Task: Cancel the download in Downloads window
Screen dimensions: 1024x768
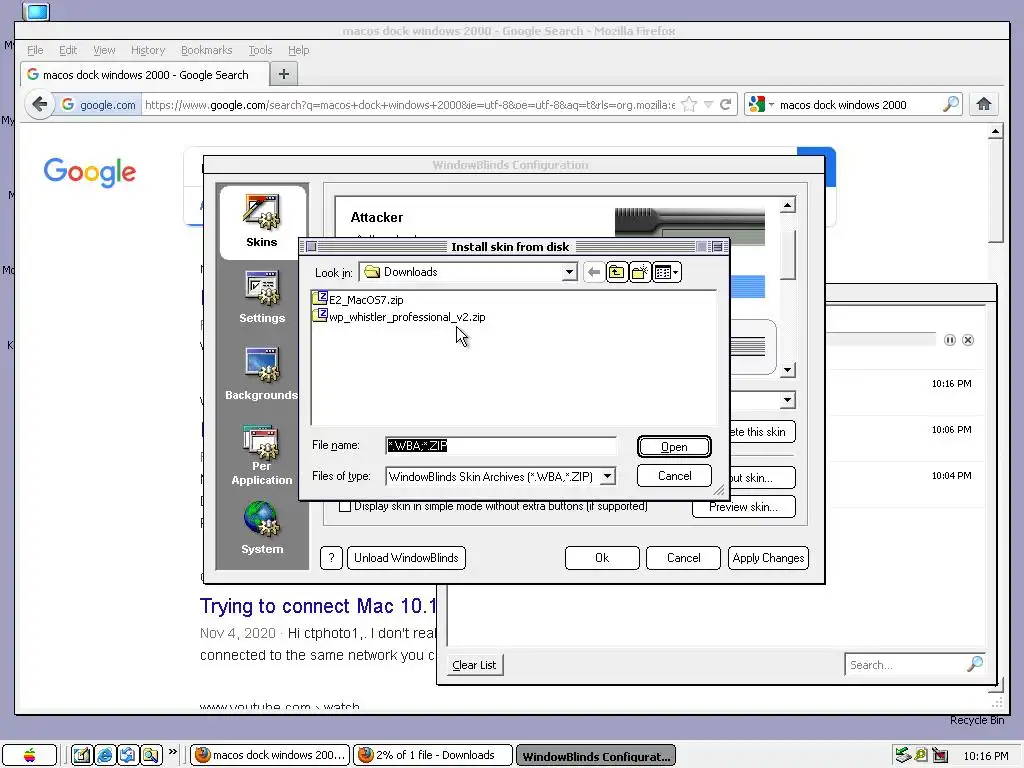Action: pos(968,340)
